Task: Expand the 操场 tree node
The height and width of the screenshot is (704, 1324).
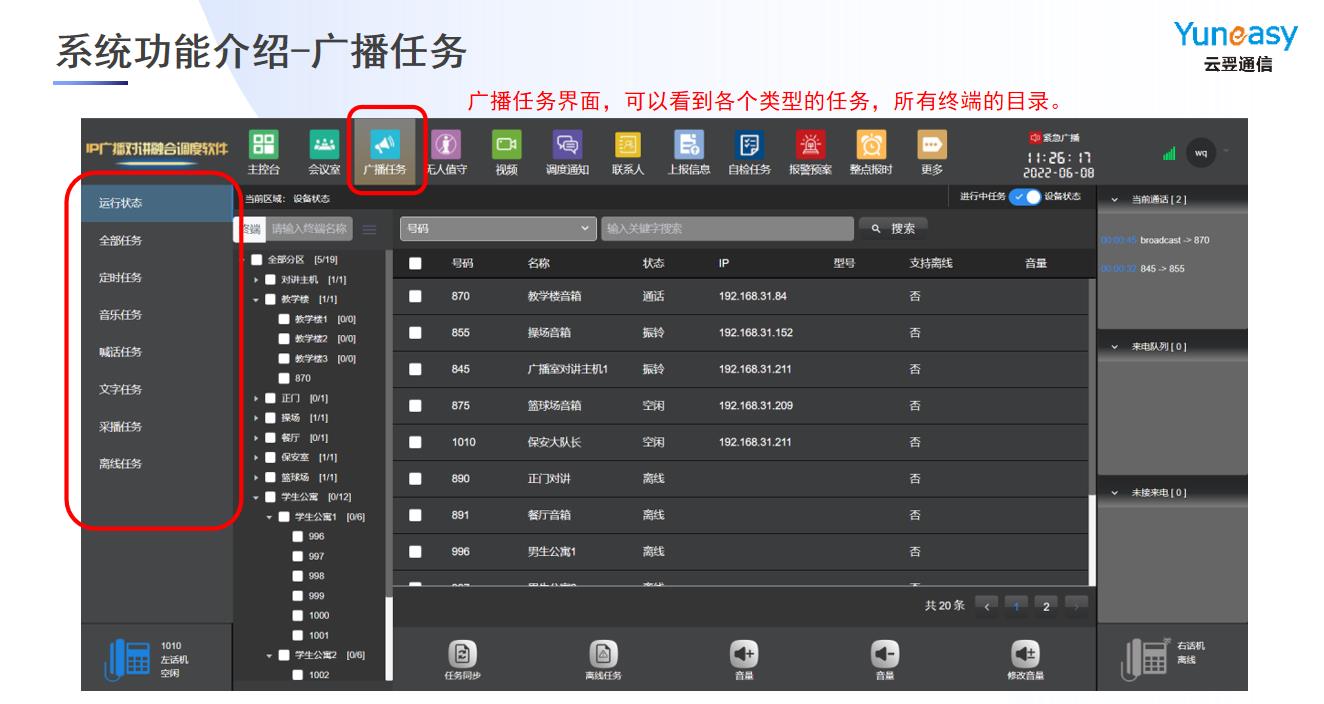Action: [x=256, y=418]
